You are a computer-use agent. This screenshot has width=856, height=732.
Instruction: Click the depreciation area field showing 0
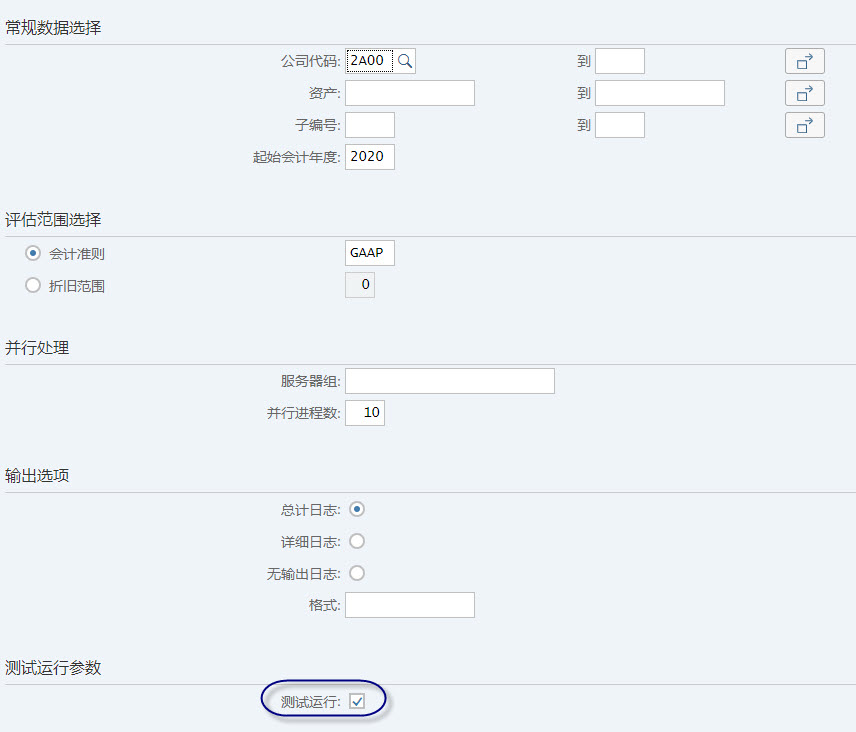click(x=359, y=284)
